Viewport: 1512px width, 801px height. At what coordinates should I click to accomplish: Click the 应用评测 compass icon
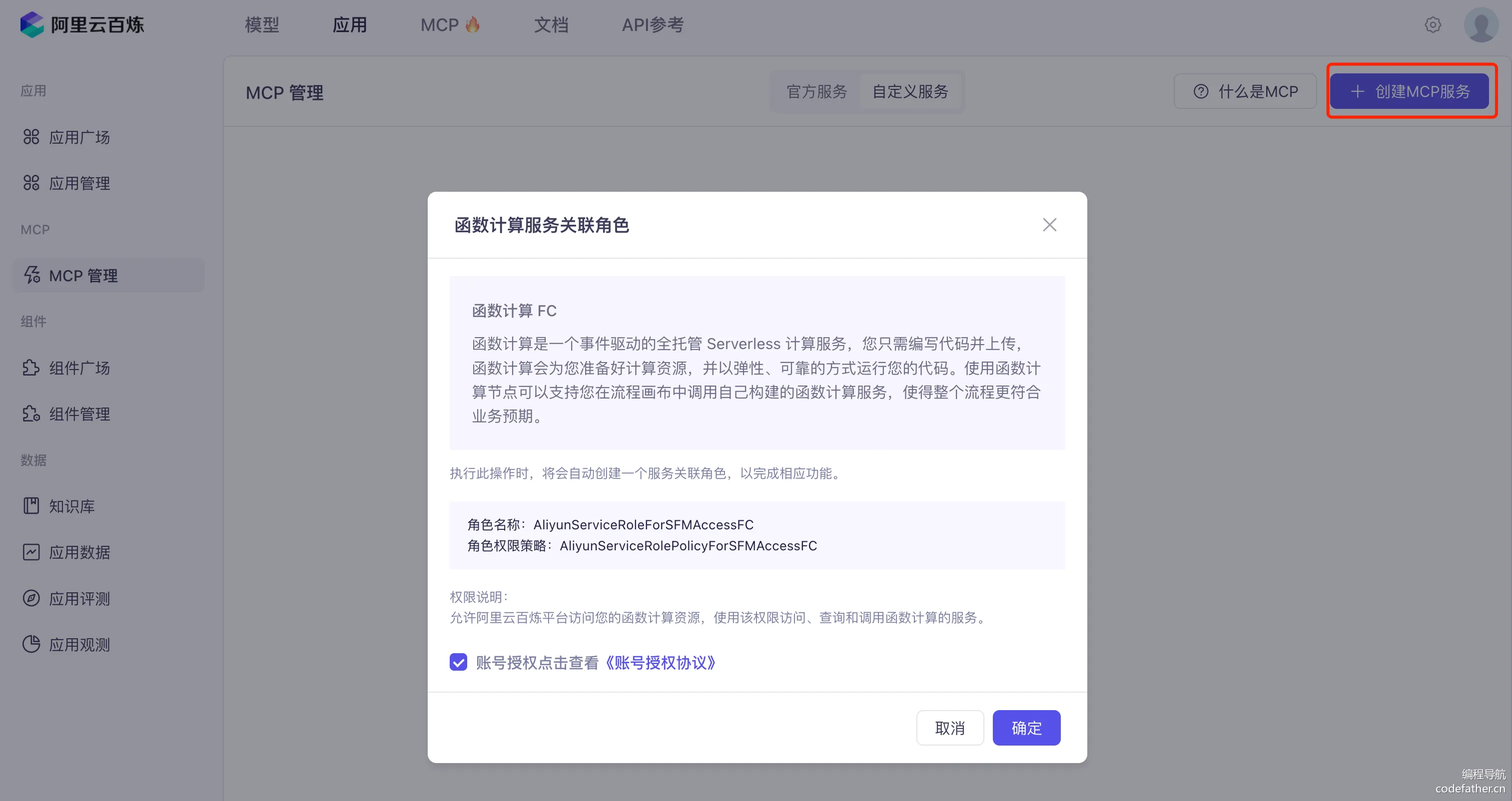(31, 598)
